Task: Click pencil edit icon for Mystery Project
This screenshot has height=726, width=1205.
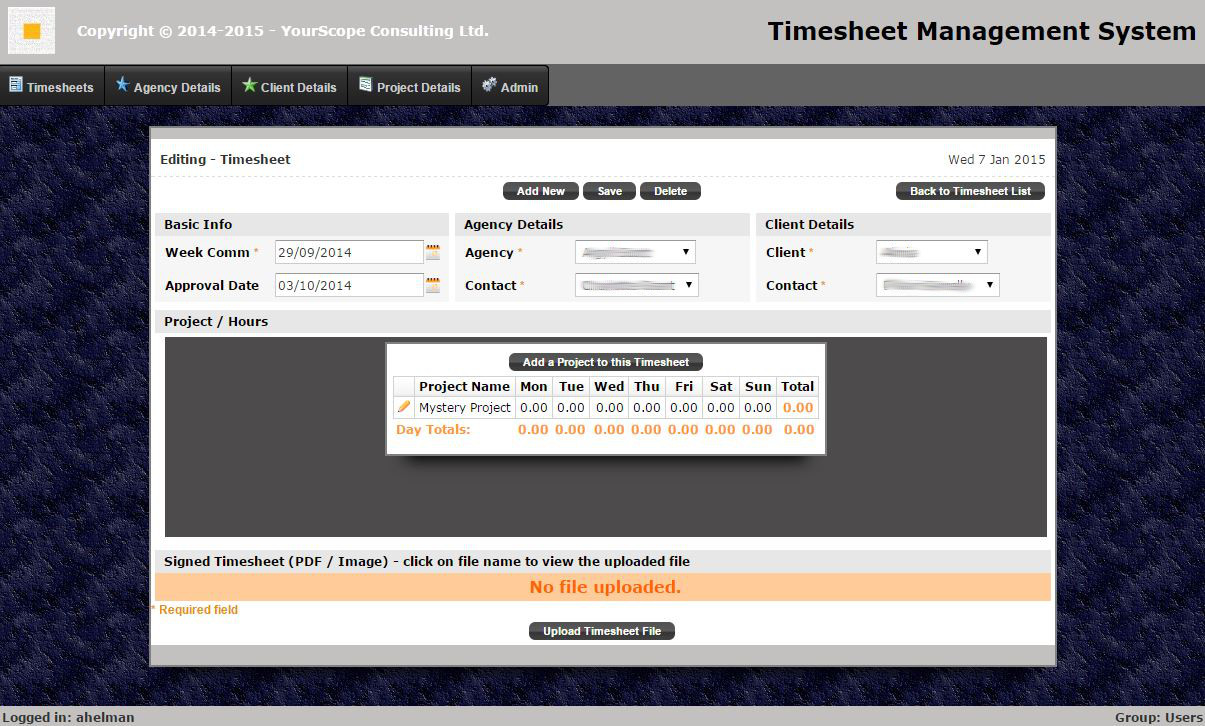Action: 404,407
